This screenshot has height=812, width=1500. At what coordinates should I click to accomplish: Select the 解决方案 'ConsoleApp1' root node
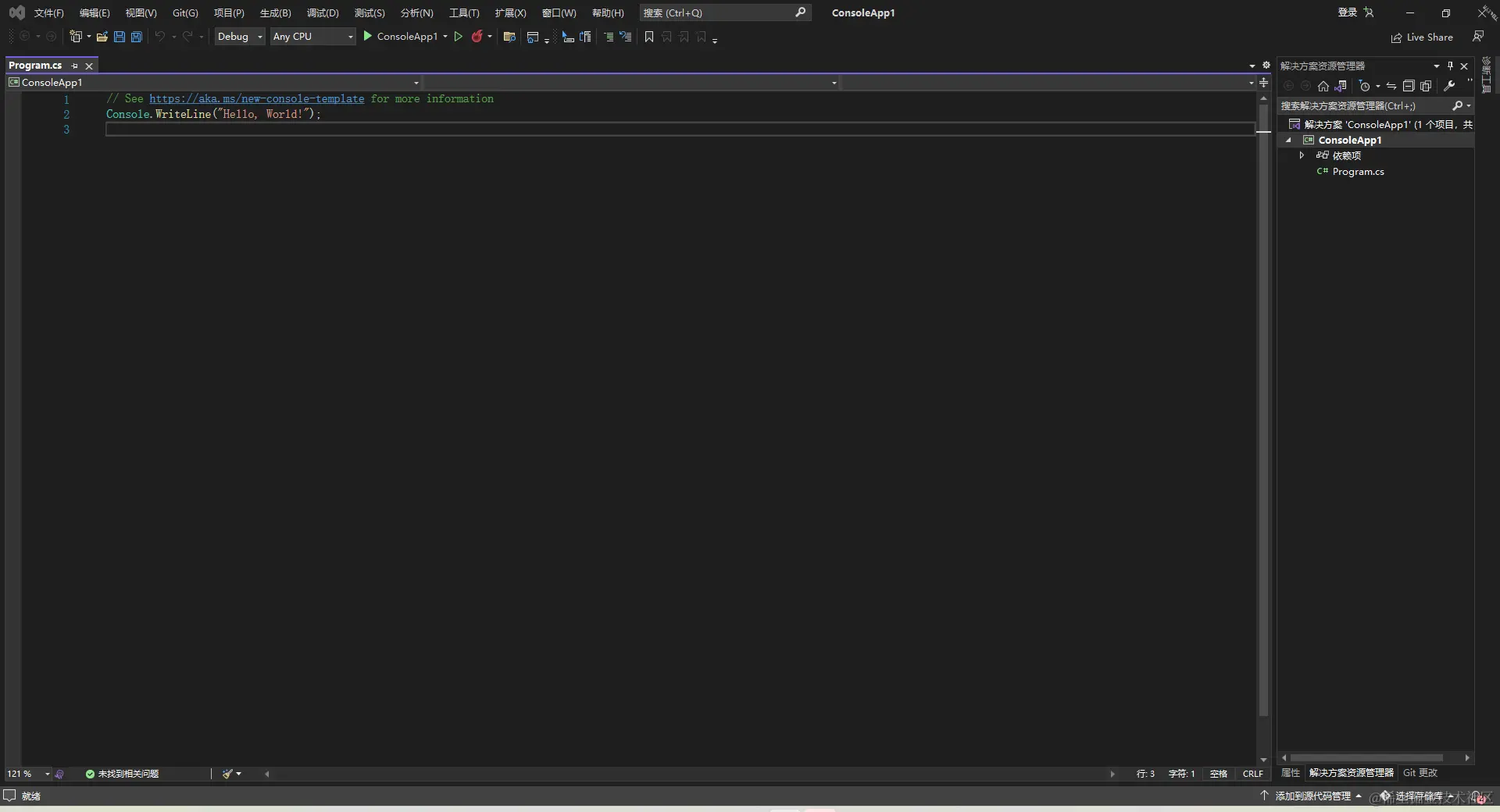pyautogui.click(x=1380, y=124)
